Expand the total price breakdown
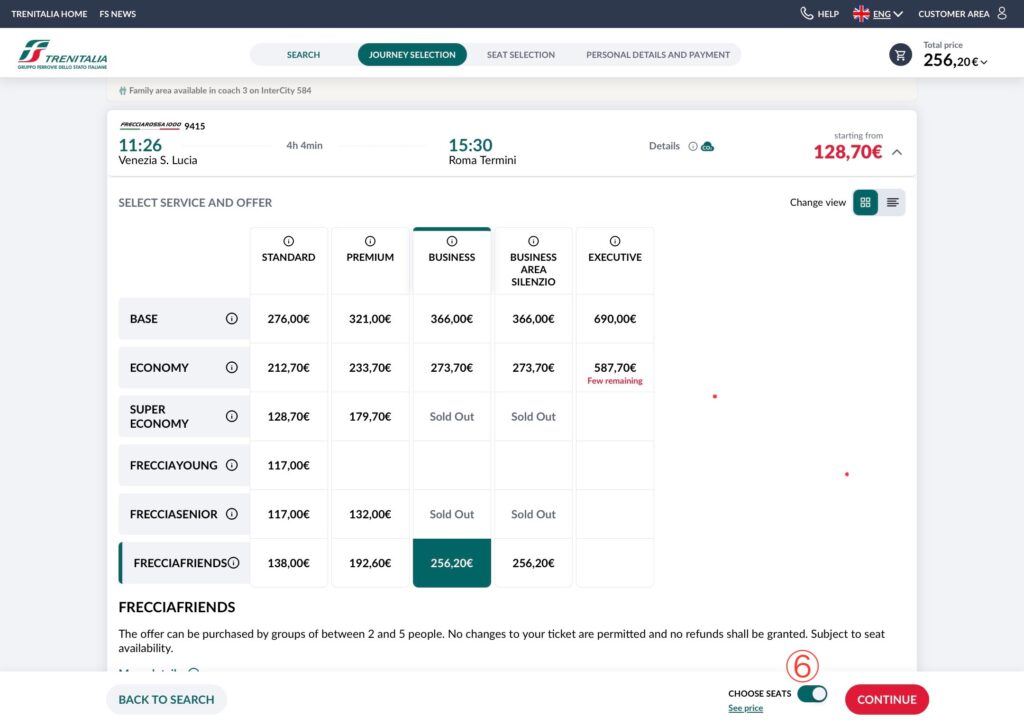The height and width of the screenshot is (727, 1024). [984, 62]
